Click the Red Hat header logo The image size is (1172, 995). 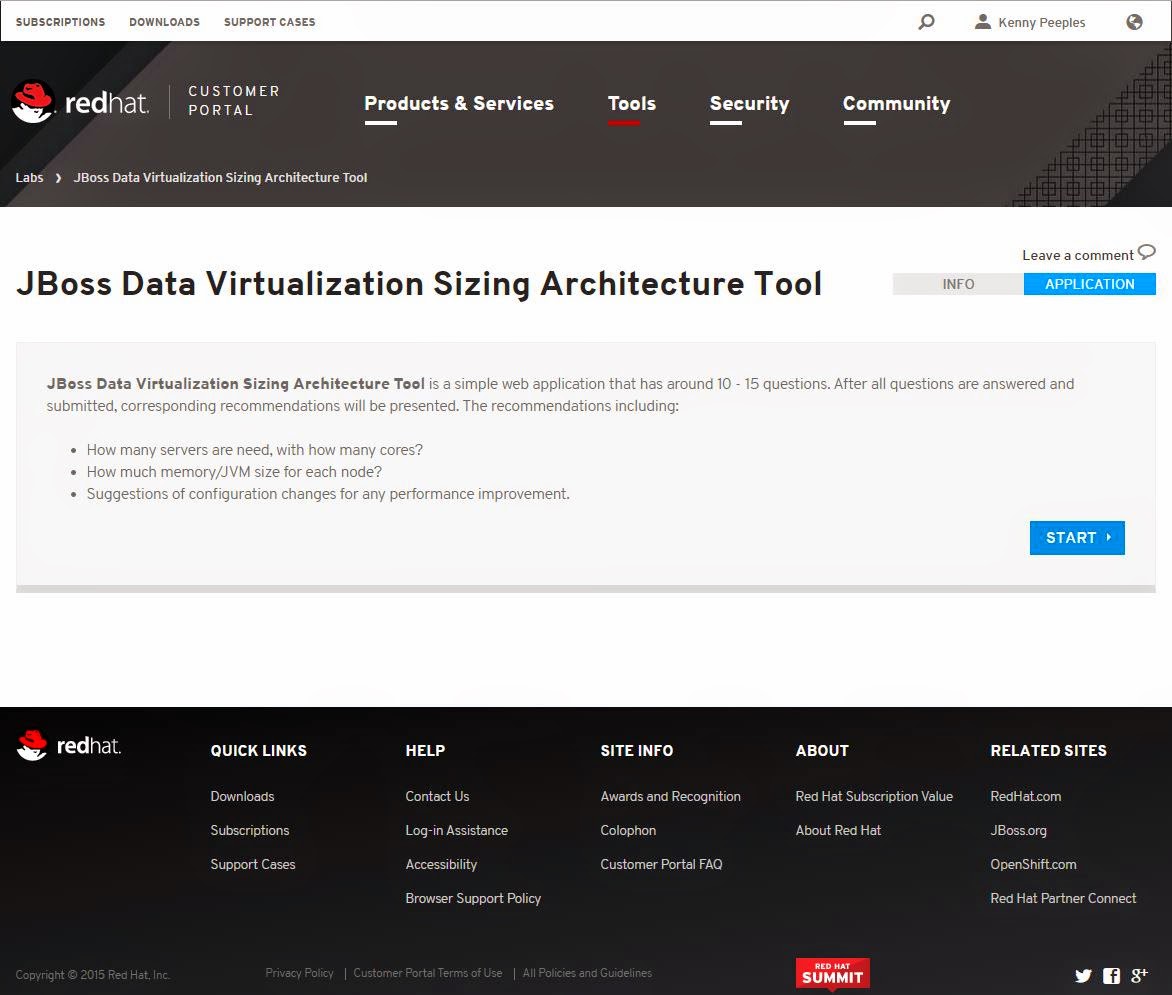[x=81, y=102]
